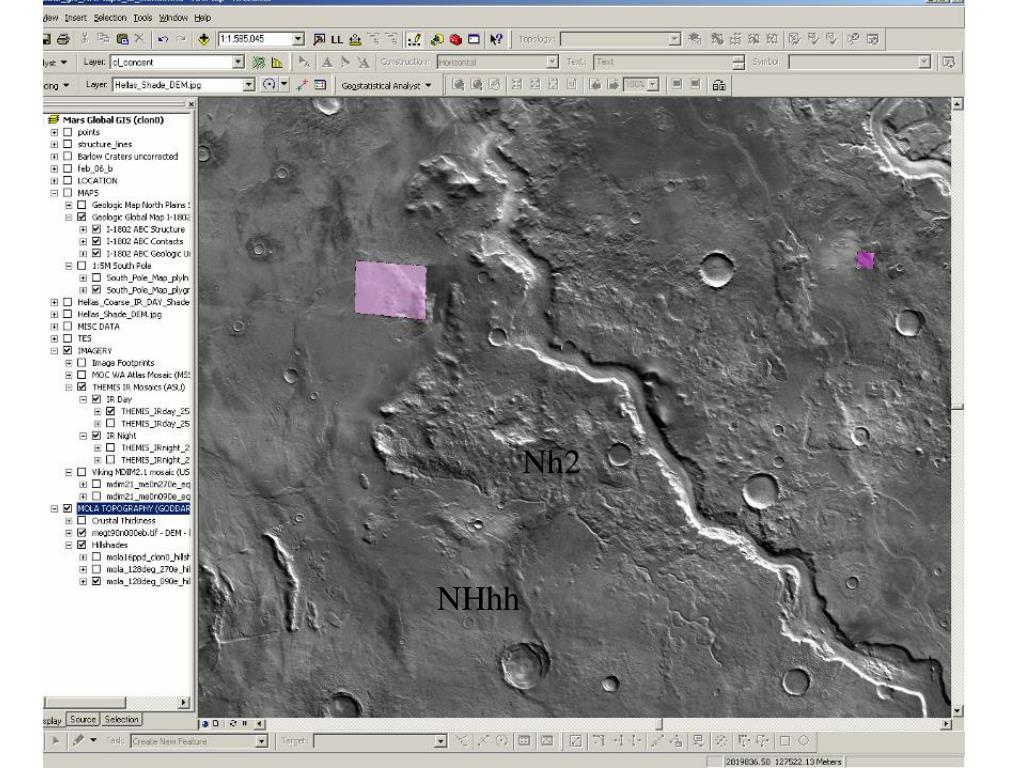
Task: Select the Hellas_Coarse_IR_DAY_Shade layer name
Action: (133, 302)
